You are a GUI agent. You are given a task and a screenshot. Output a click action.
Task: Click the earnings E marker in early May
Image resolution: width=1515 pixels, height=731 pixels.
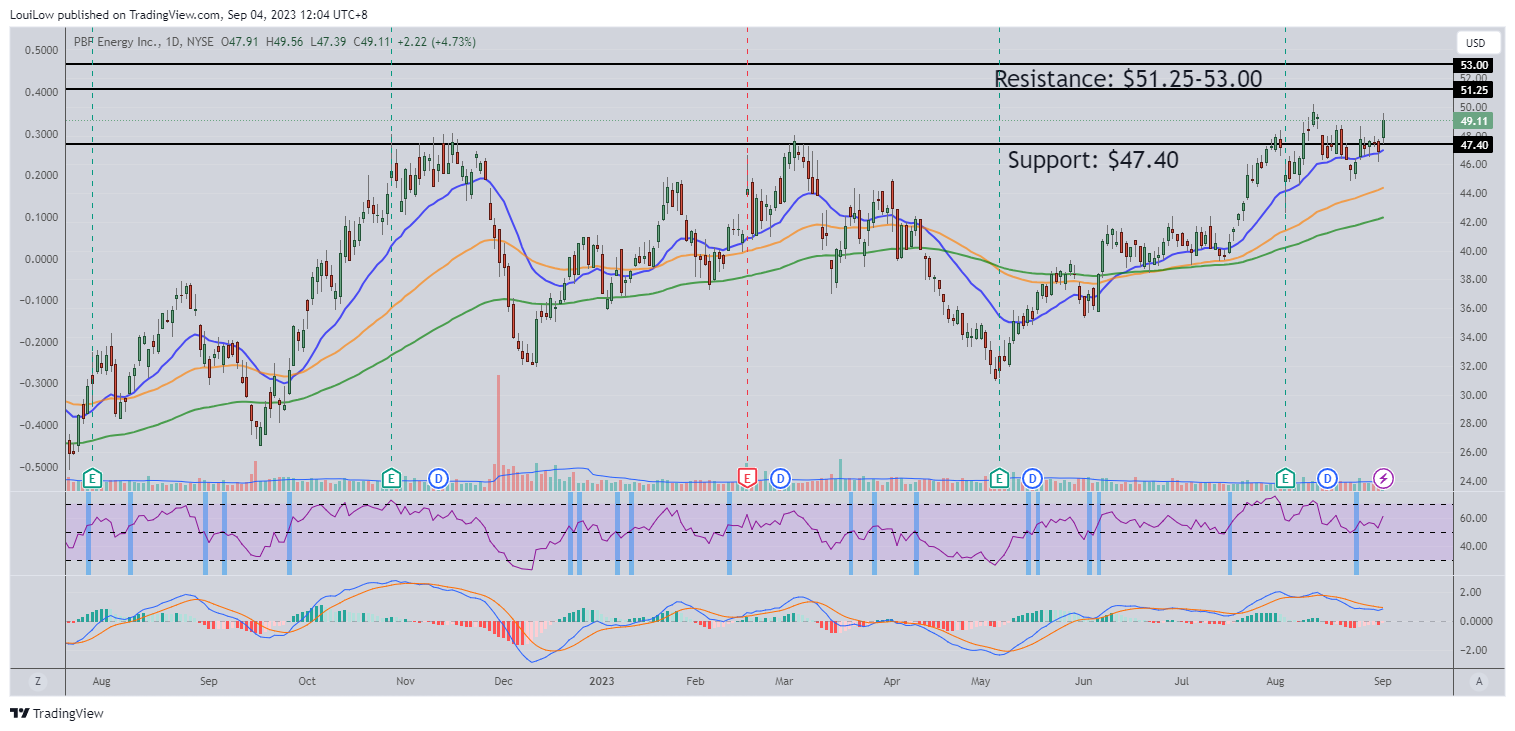(998, 478)
